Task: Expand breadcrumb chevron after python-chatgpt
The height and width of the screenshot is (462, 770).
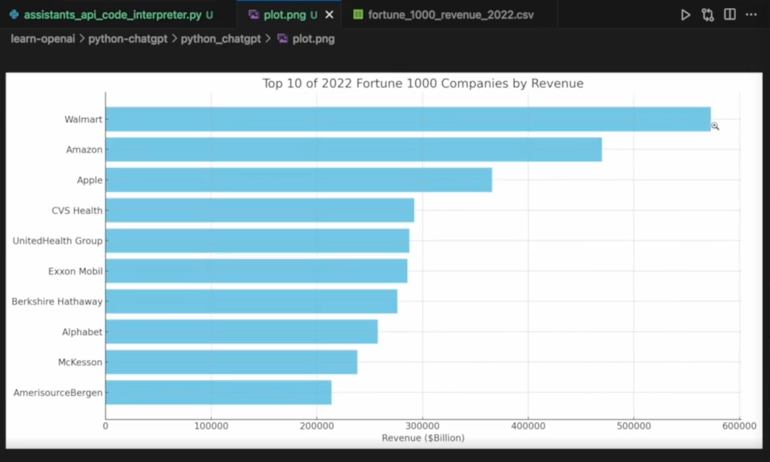Action: click(174, 39)
